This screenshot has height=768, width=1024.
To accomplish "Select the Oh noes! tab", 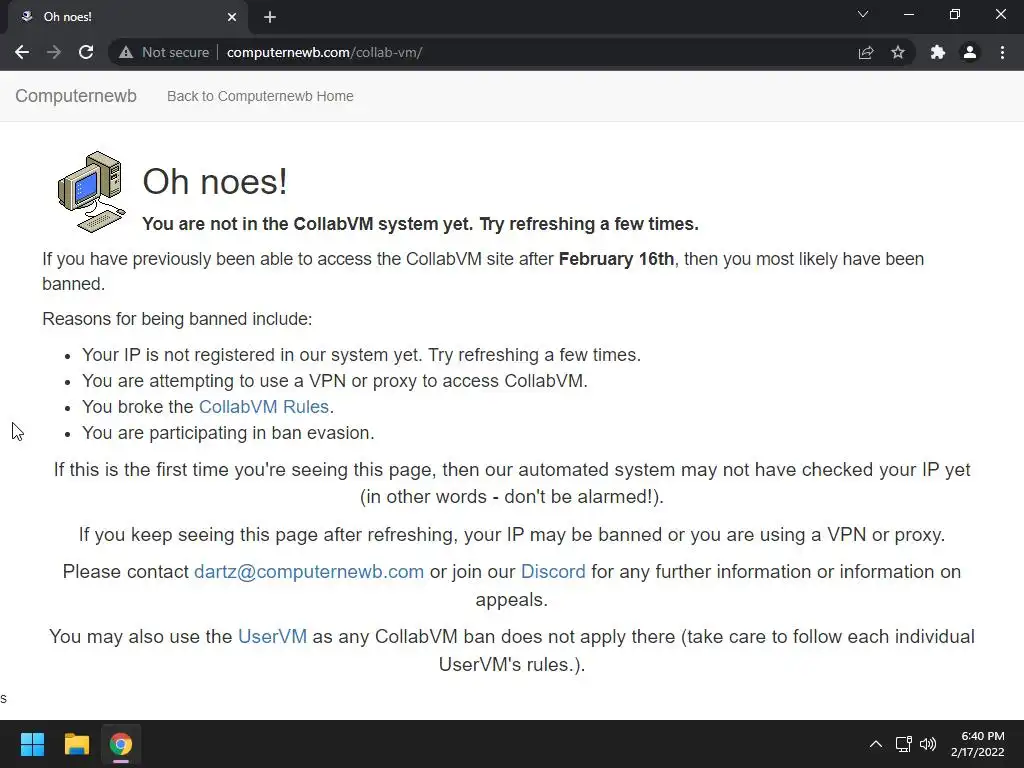I will point(127,17).
